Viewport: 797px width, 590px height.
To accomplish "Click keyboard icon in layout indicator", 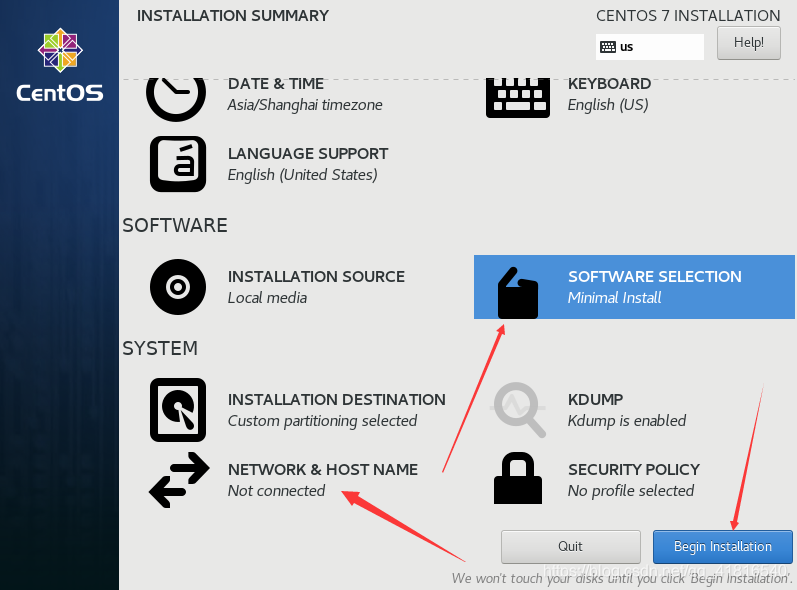I will click(x=608, y=47).
